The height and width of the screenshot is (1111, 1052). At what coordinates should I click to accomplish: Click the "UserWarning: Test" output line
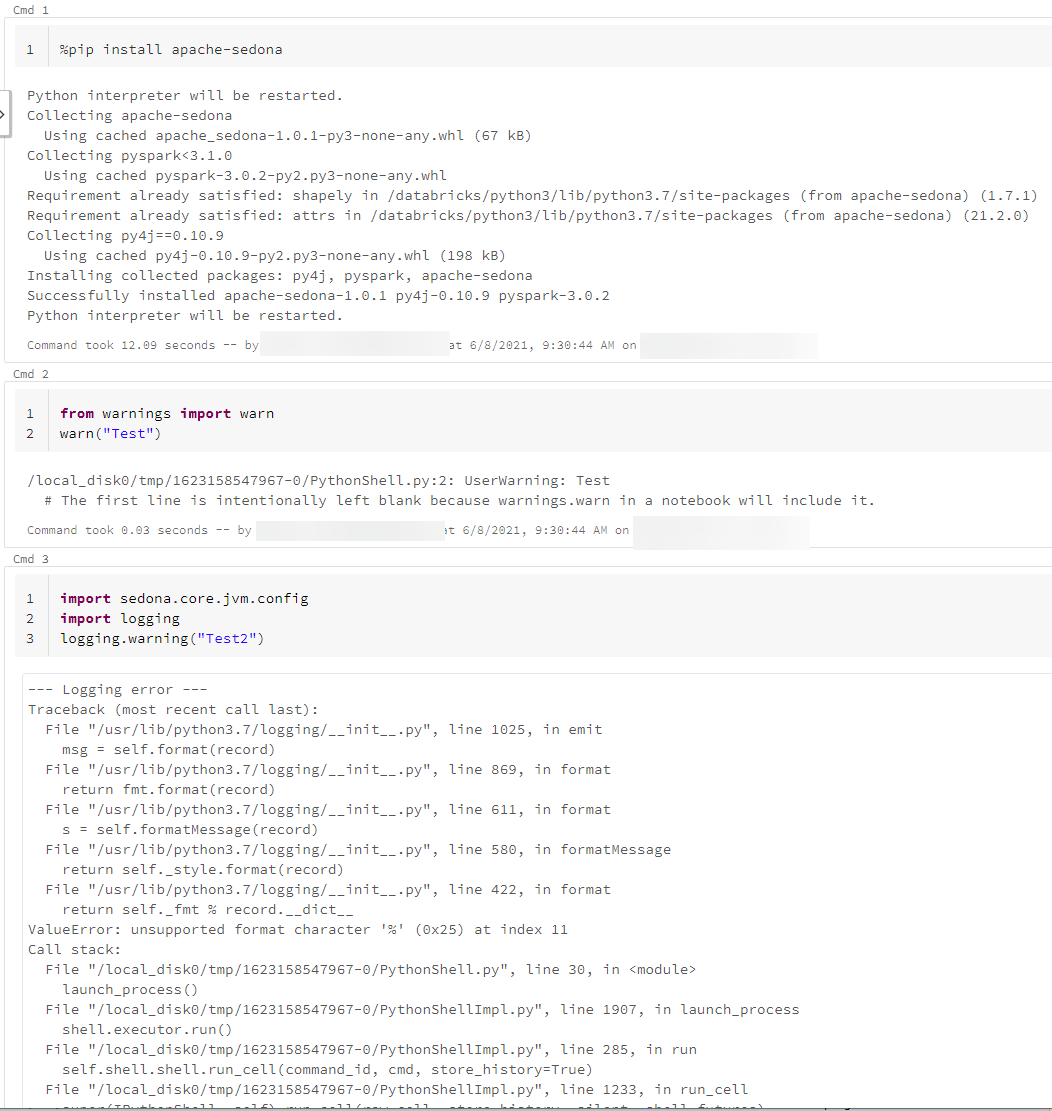pyautogui.click(x=318, y=480)
